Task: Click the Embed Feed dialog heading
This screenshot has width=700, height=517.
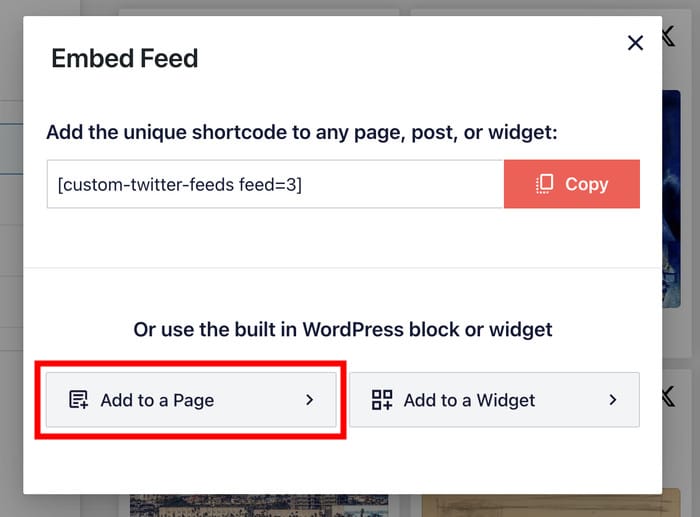Action: [x=125, y=58]
